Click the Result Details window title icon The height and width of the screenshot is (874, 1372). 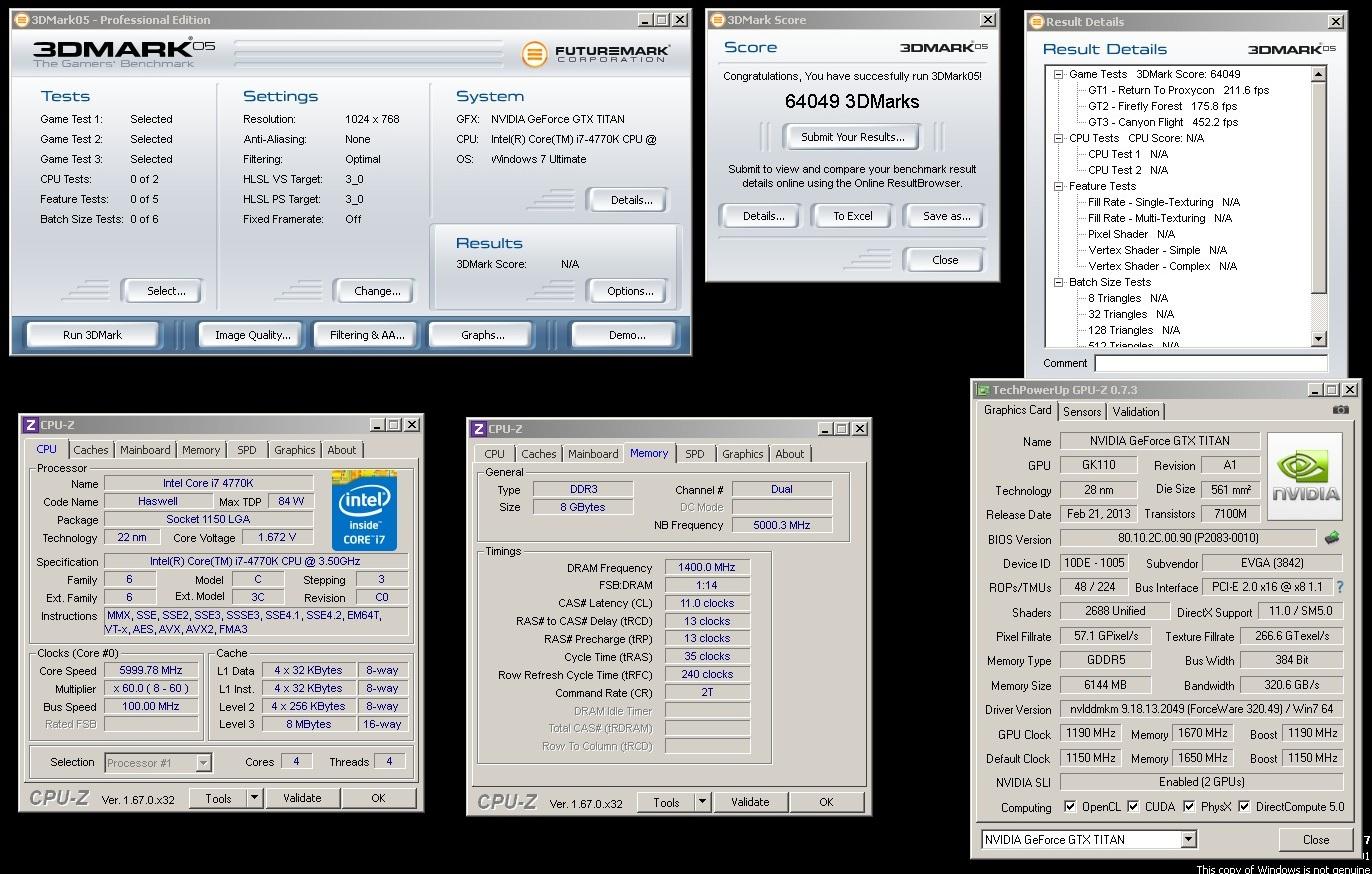(1037, 22)
